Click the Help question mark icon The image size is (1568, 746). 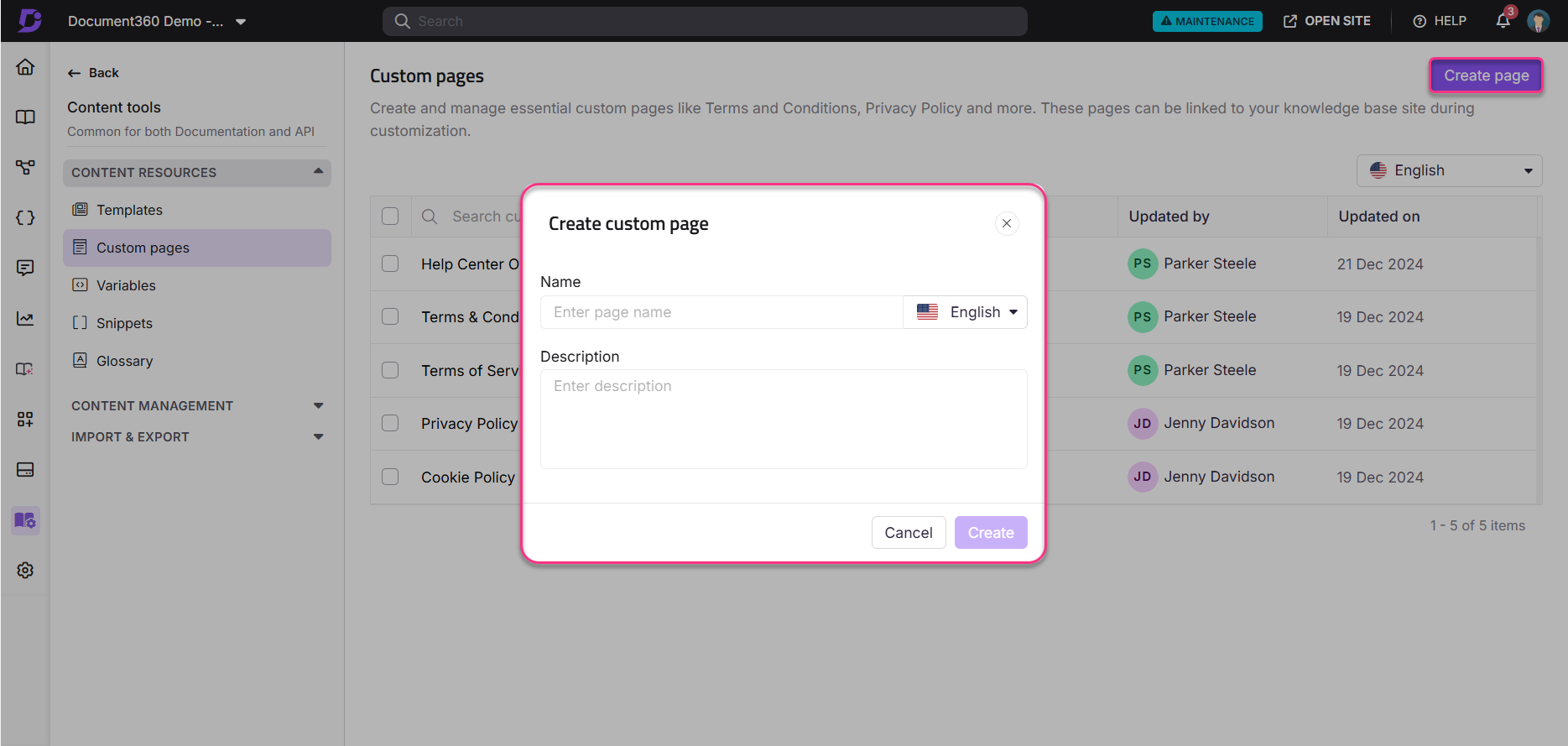(1420, 21)
